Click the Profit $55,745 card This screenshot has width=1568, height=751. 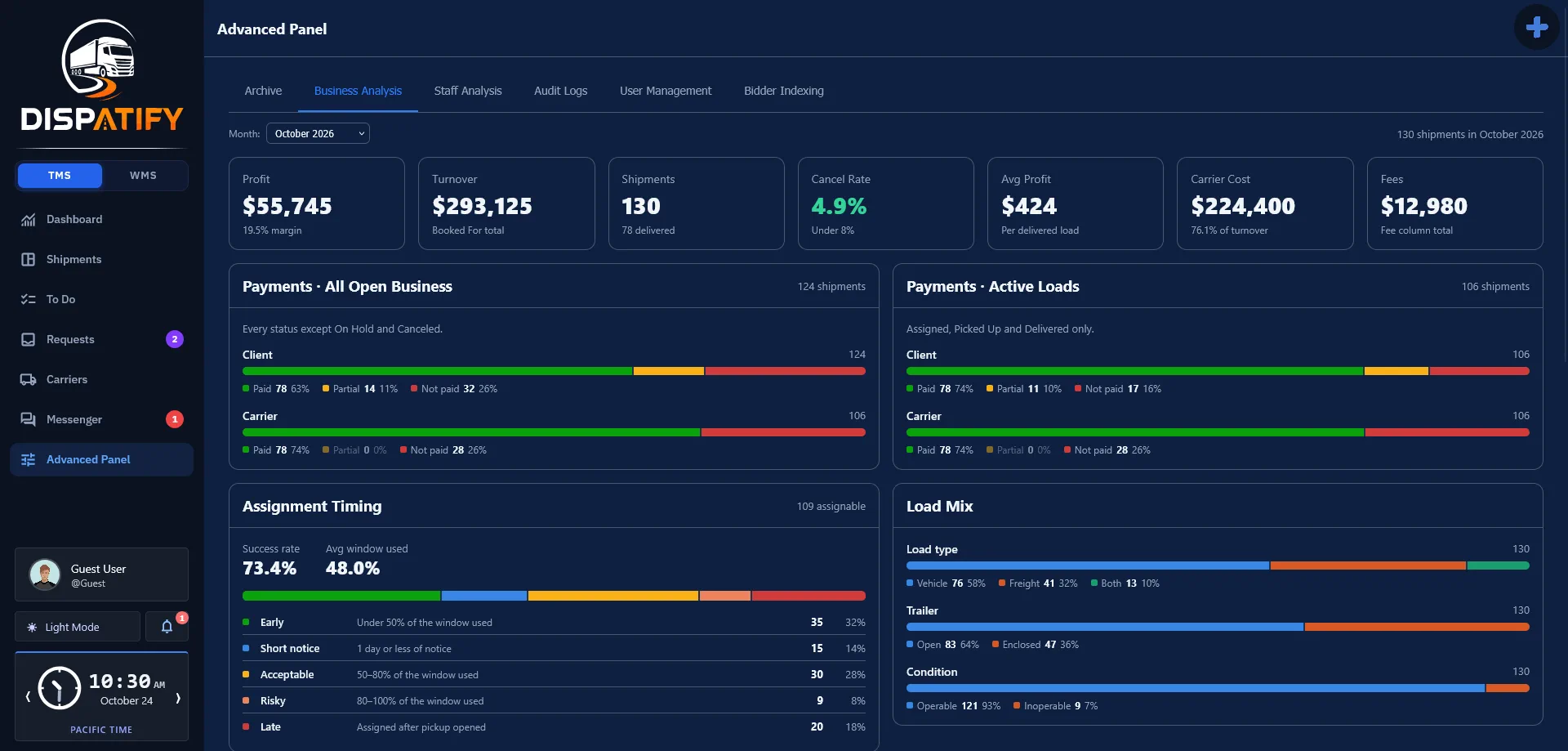(x=317, y=203)
